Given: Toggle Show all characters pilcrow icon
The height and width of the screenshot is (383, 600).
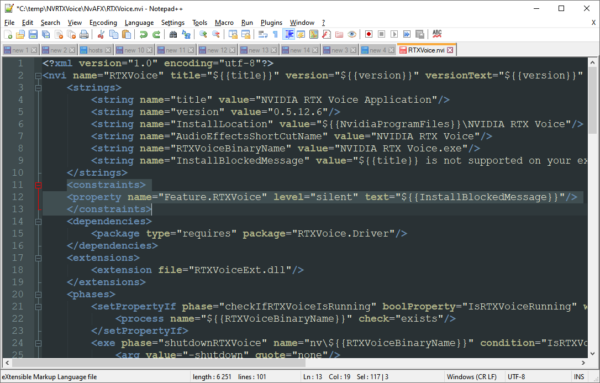Looking at the screenshot, I should 276,34.
